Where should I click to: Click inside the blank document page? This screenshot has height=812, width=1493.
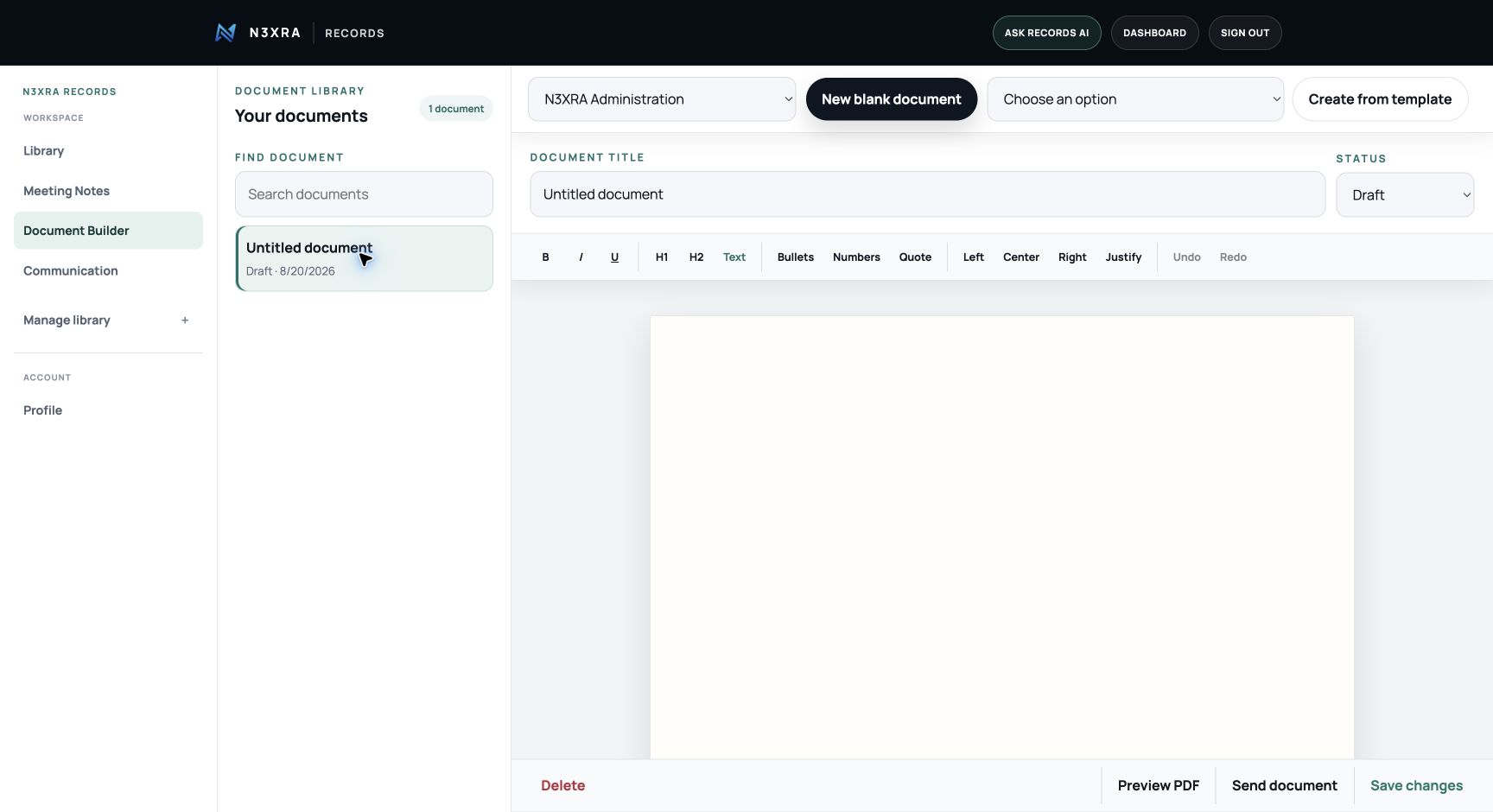pyautogui.click(x=1001, y=537)
